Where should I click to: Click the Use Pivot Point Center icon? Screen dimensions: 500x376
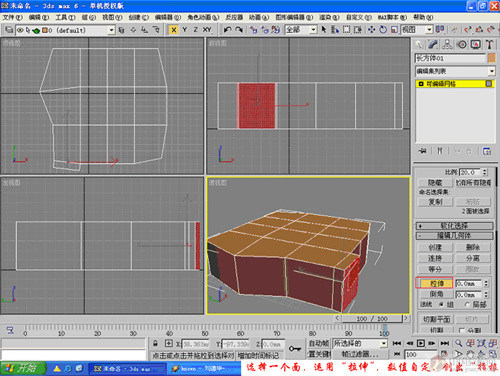pyautogui.click(x=440, y=30)
